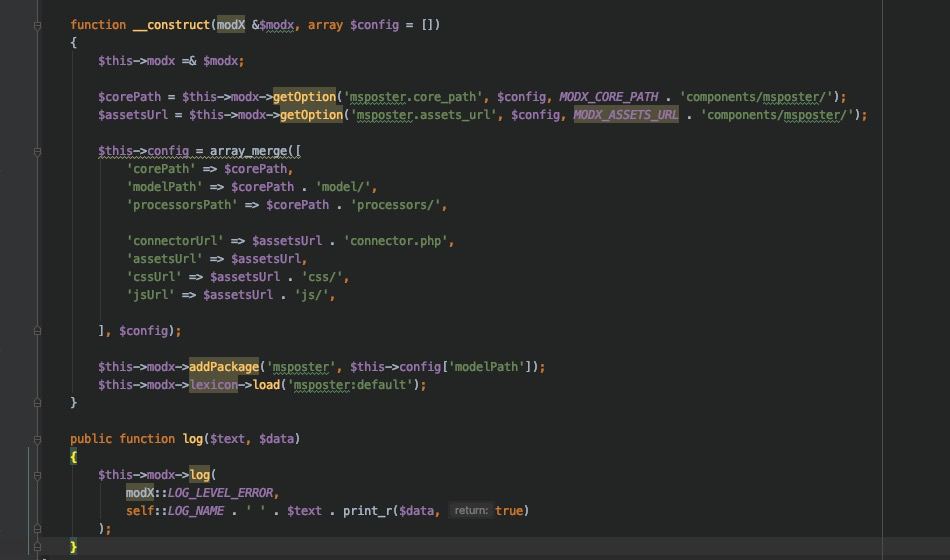Click the 'processors/' string literal
Screen dimensions: 950x560
tap(396, 205)
